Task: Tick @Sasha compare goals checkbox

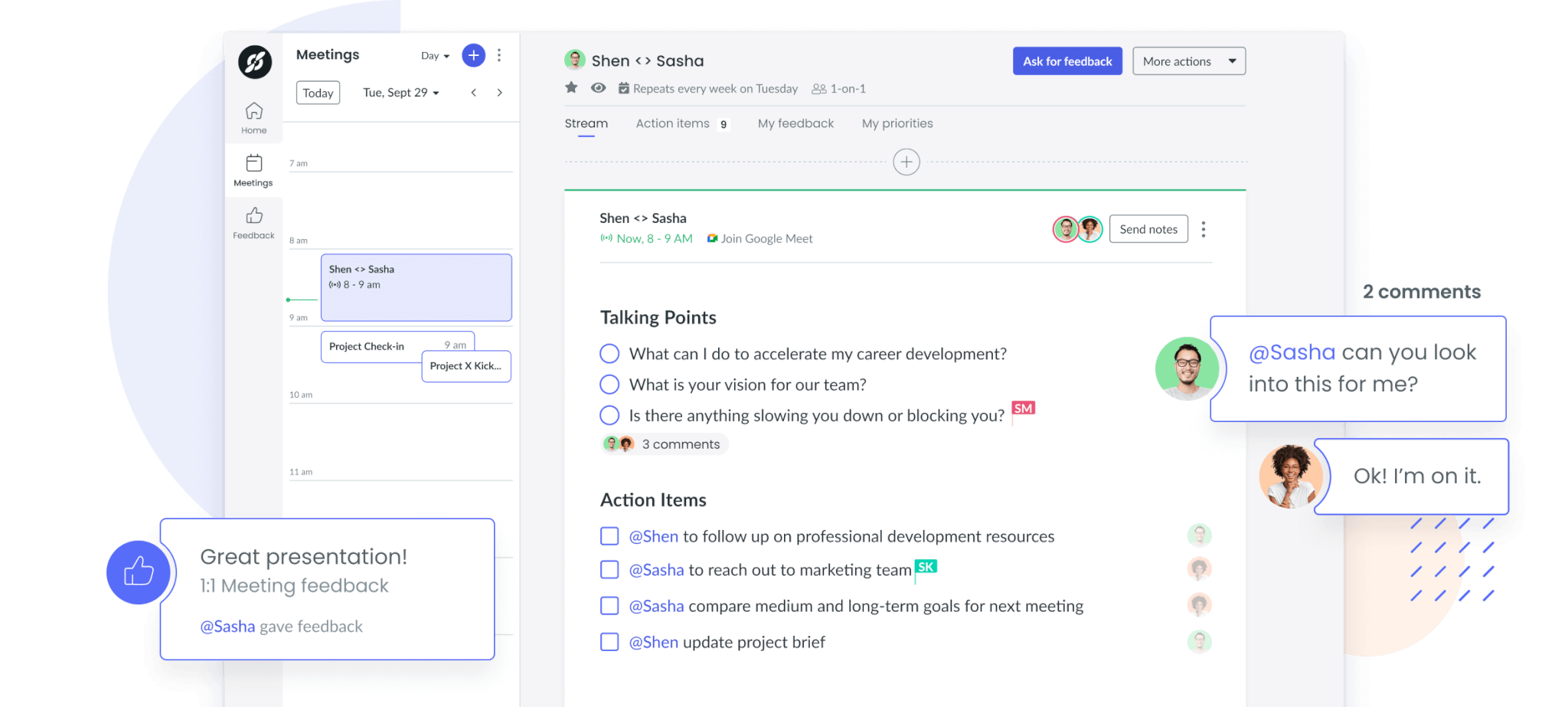Action: (609, 606)
